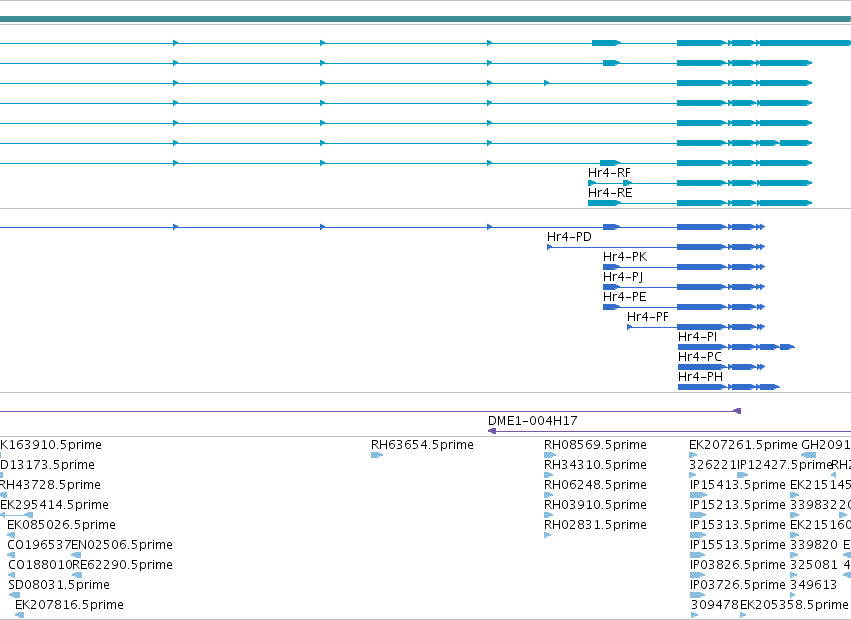This screenshot has height=620, width=851.
Task: Select the 309478 EST label
Action: [715, 605]
